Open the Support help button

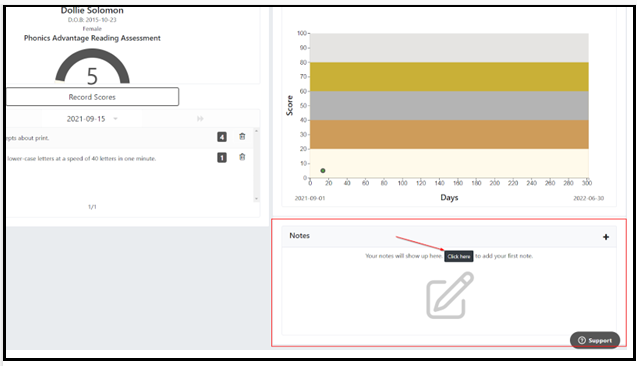pyautogui.click(x=595, y=340)
